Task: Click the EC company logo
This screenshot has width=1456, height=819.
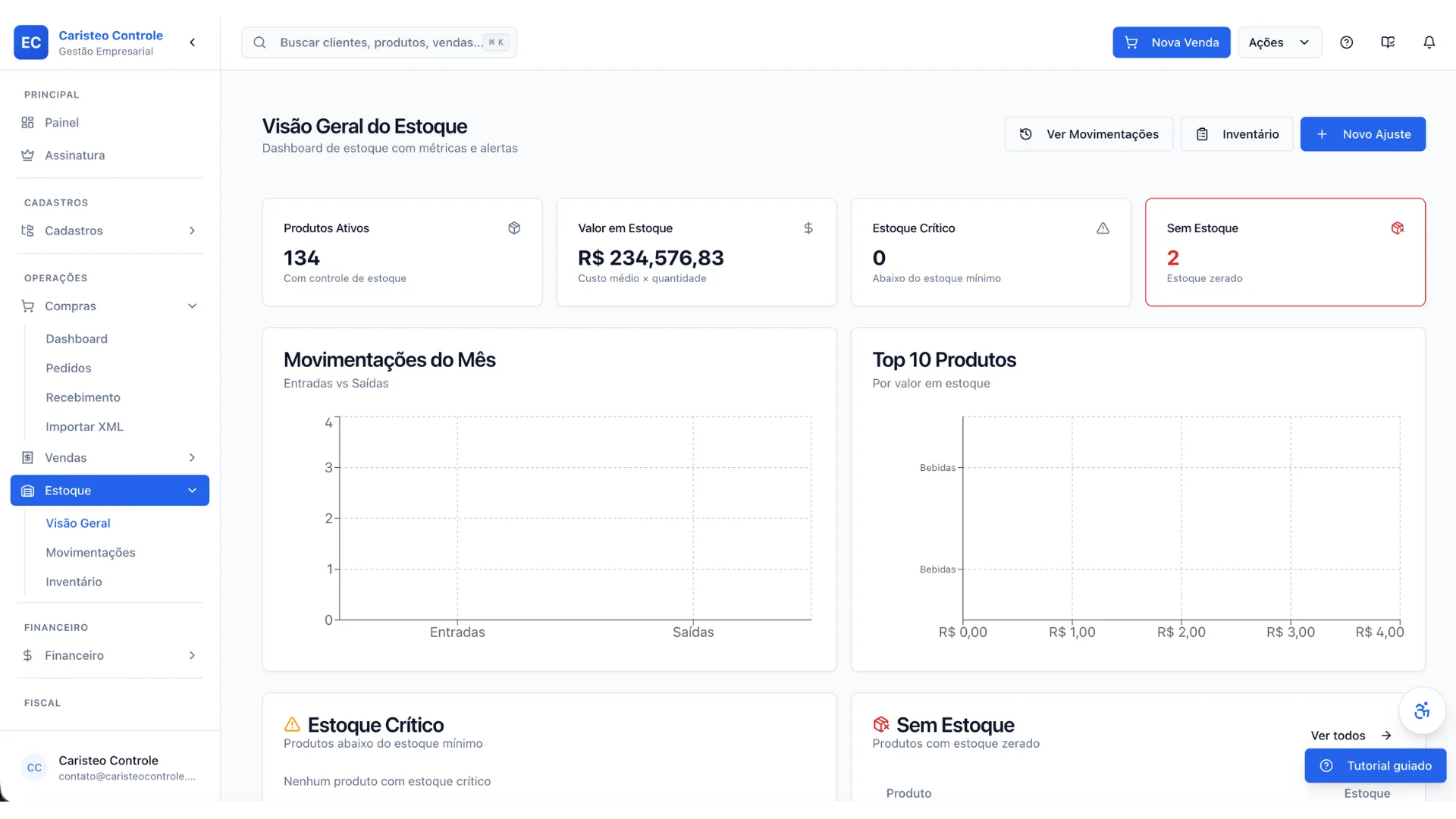Action: point(31,42)
